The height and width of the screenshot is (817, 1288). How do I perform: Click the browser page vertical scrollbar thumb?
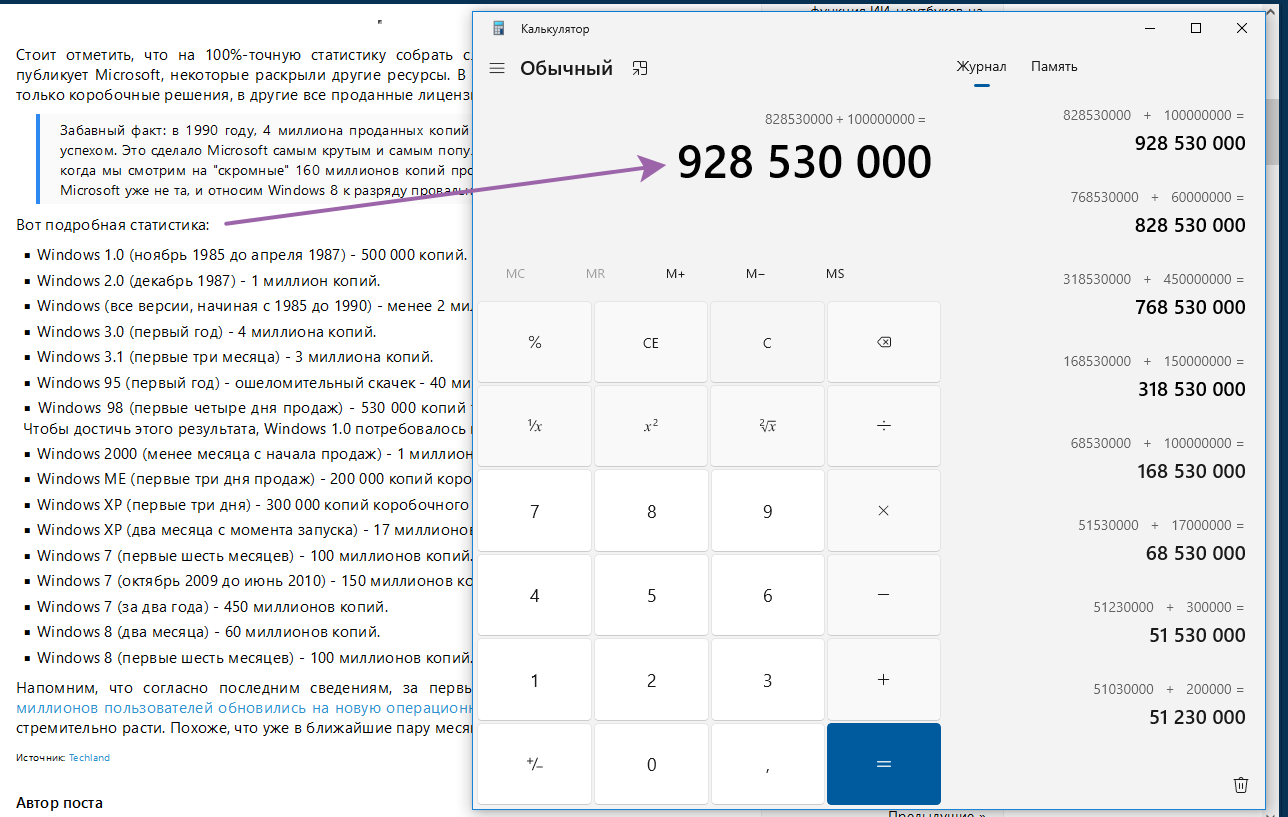tap(1272, 130)
